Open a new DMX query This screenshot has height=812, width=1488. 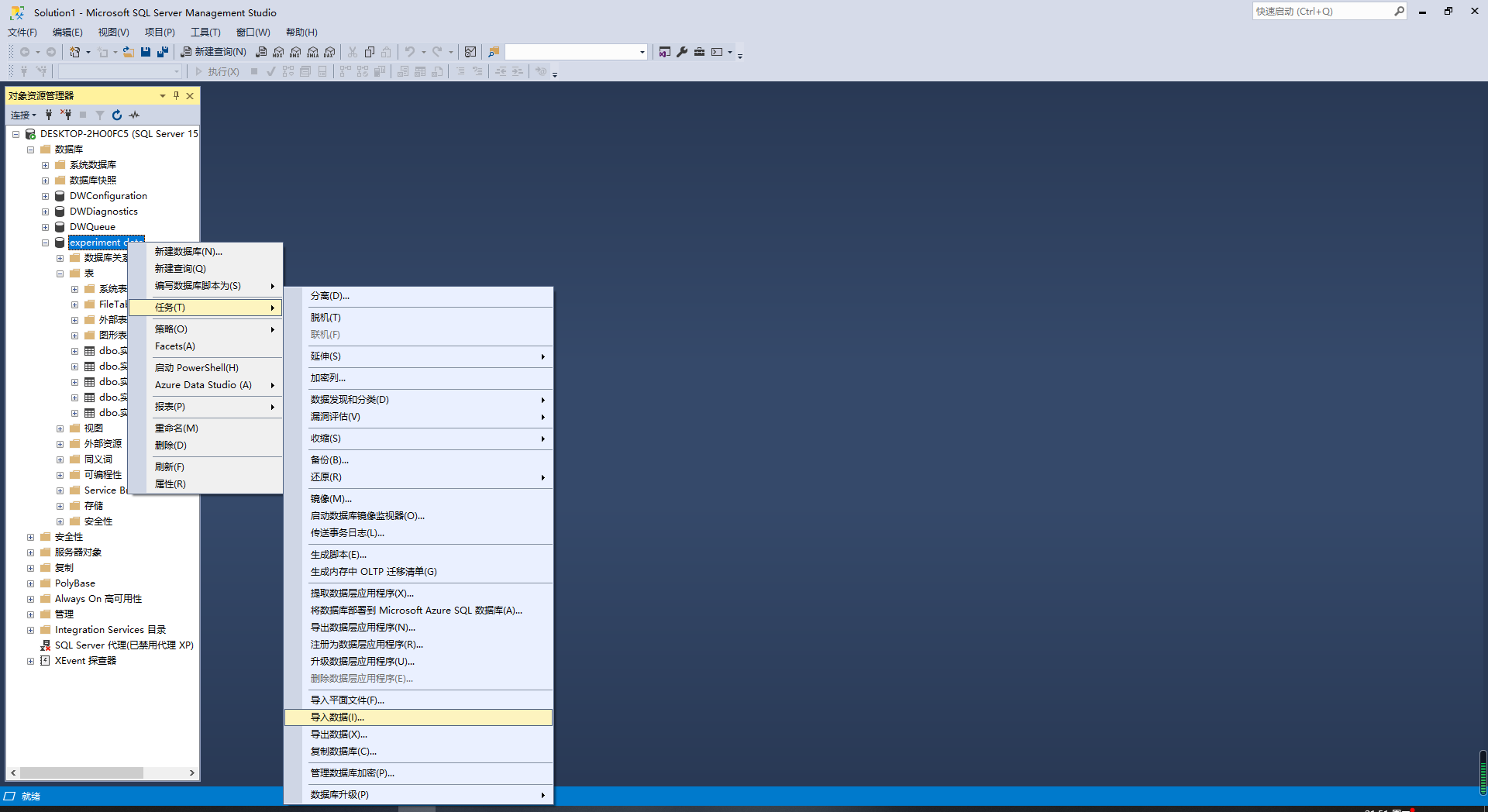coord(295,52)
